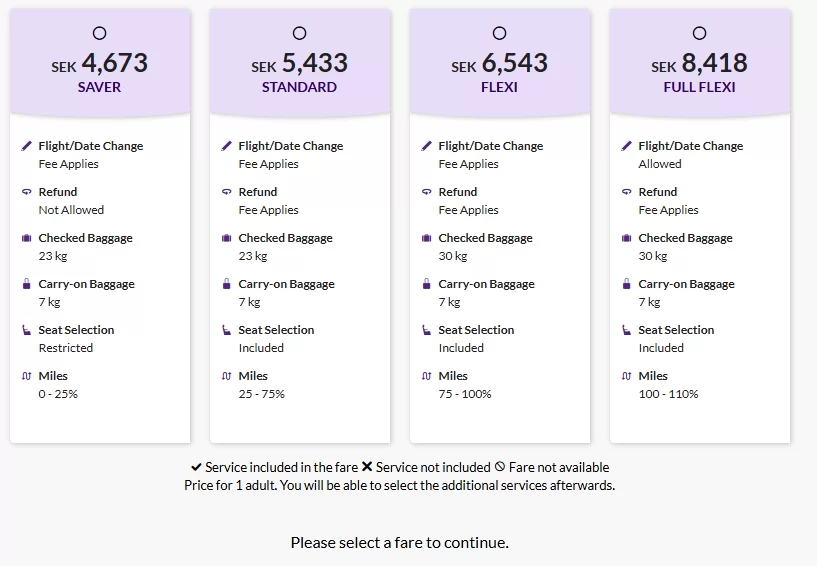This screenshot has width=817, height=566.
Task: Click carry-on bag icon in Standard card
Action: coord(227,284)
